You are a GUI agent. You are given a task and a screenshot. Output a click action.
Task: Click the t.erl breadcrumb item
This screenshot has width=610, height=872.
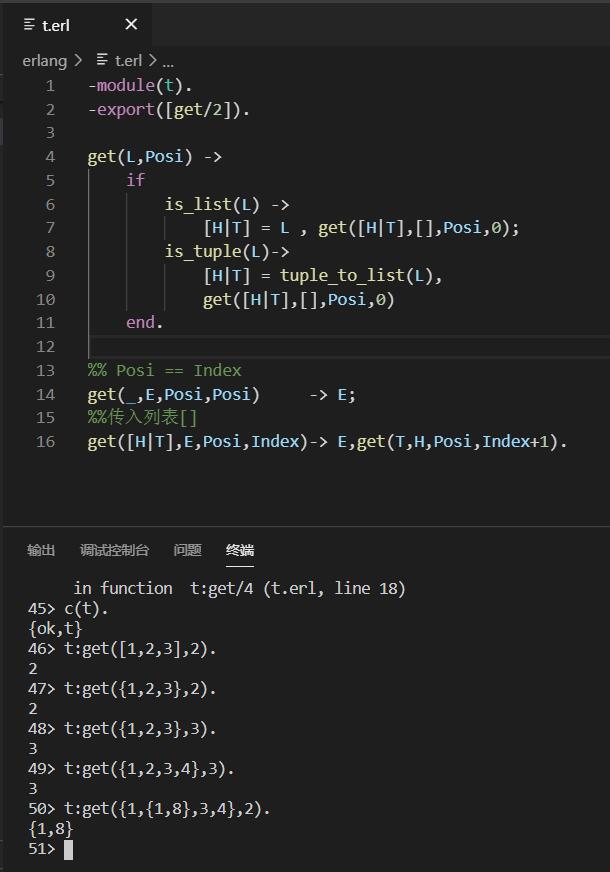tap(128, 60)
